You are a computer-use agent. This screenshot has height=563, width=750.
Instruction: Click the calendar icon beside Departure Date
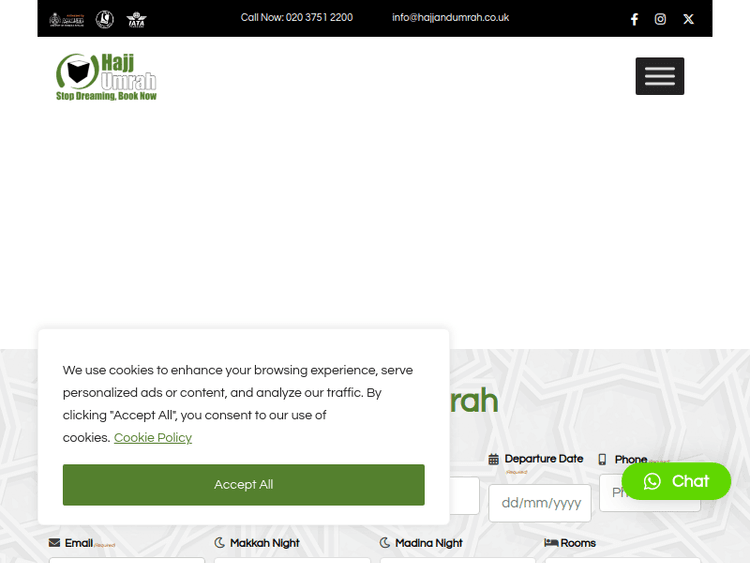pos(493,459)
